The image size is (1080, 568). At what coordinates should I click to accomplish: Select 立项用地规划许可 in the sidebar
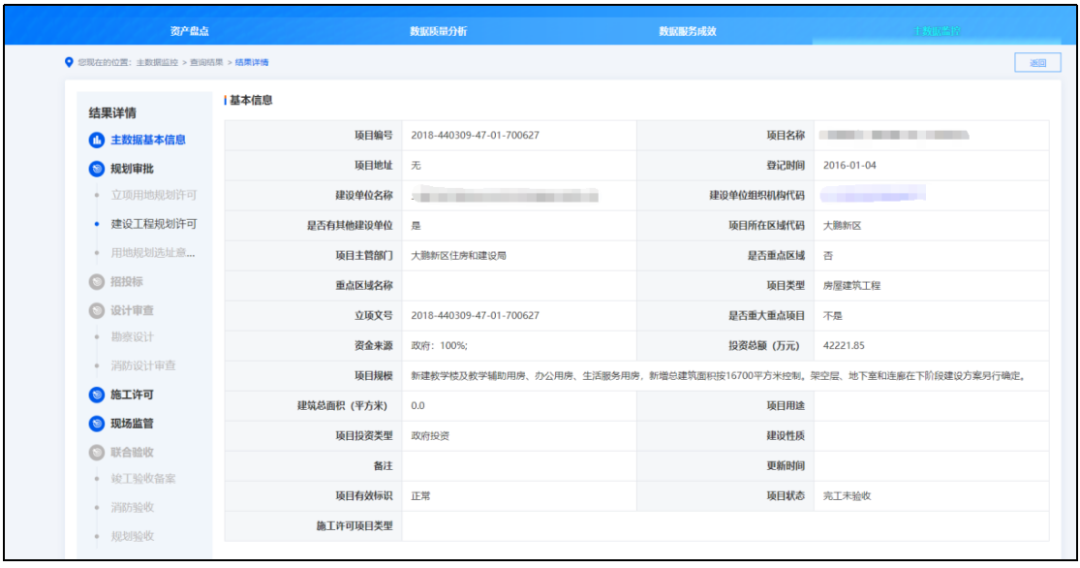point(153,195)
